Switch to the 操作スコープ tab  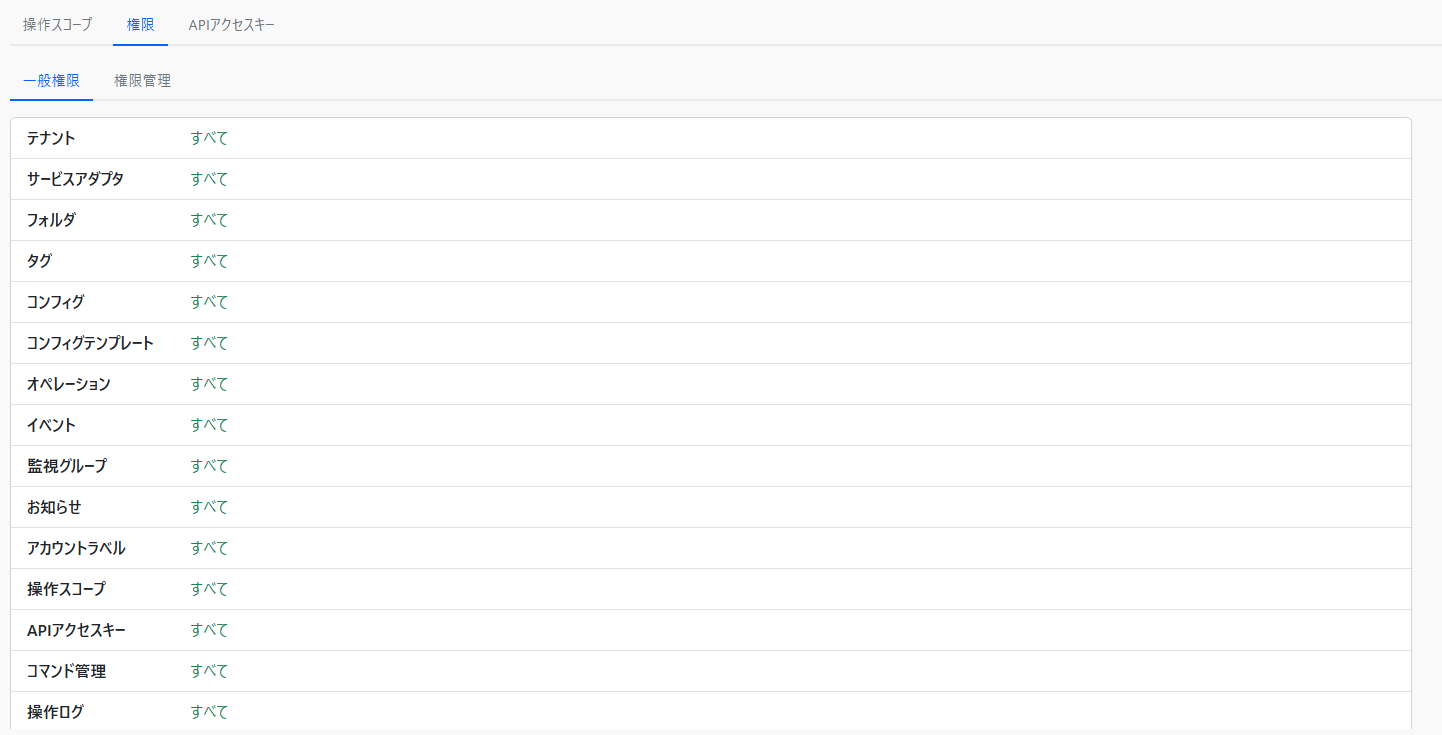57,25
